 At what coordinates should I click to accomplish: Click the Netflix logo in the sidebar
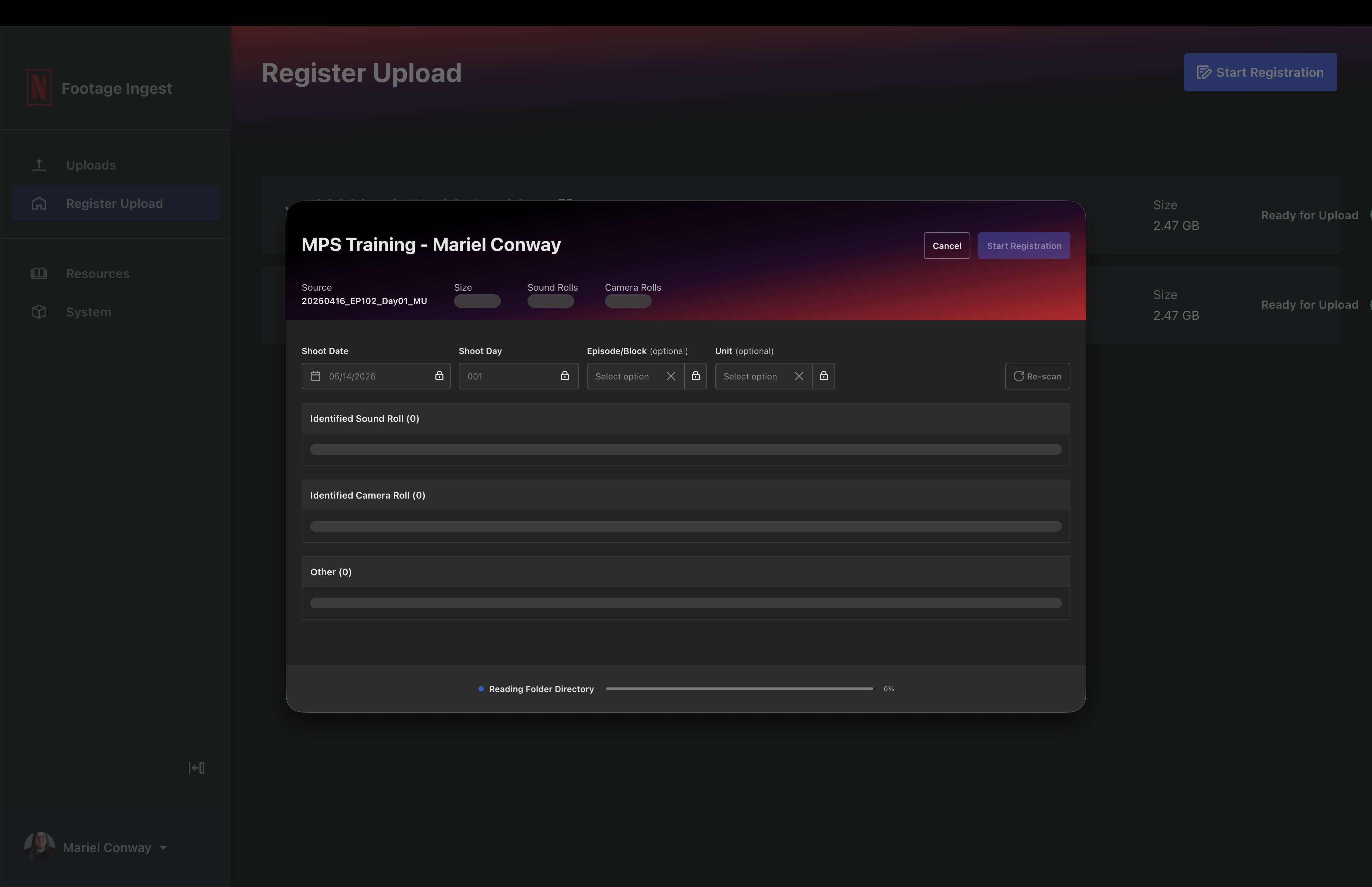tap(39, 87)
